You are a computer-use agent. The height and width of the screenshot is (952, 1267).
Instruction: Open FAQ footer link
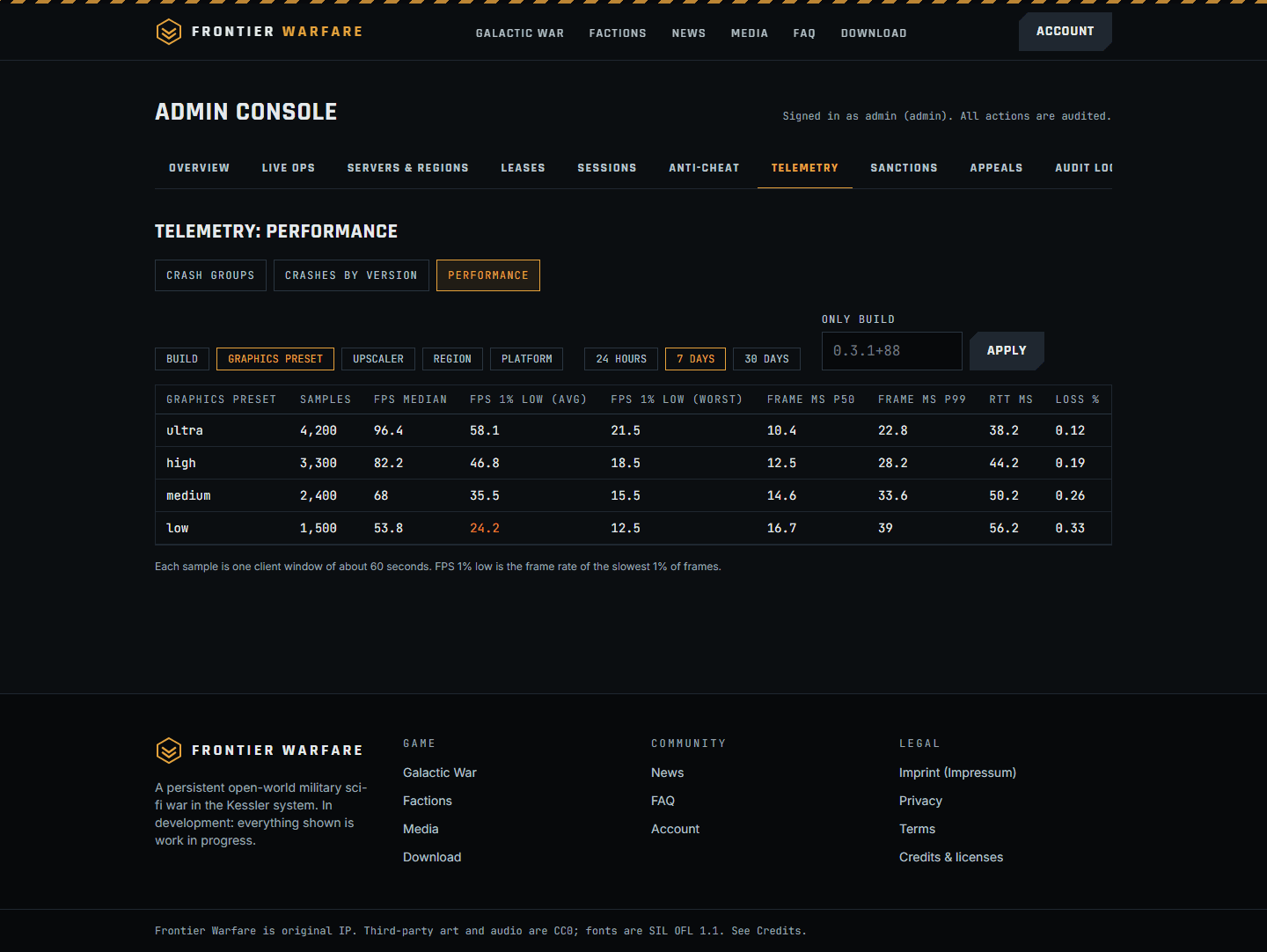[663, 801]
